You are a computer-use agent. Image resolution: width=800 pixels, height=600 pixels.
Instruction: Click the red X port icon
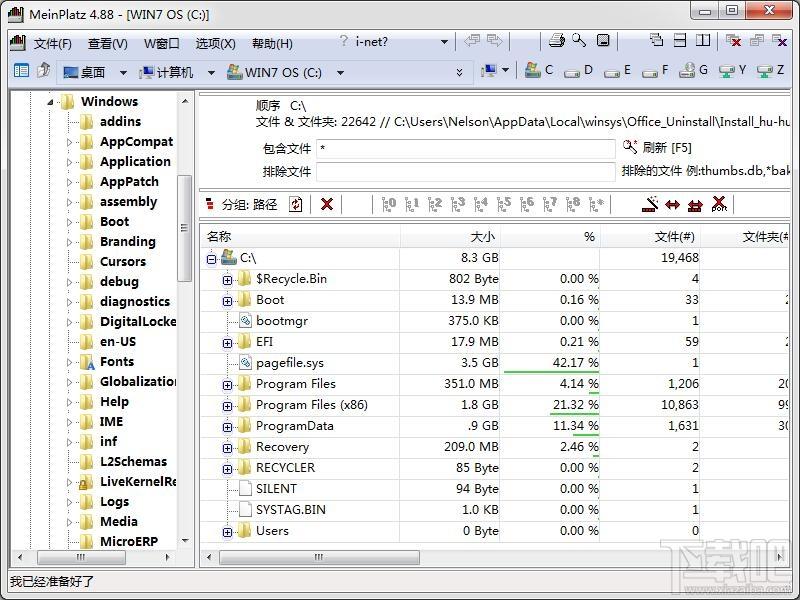tap(719, 204)
